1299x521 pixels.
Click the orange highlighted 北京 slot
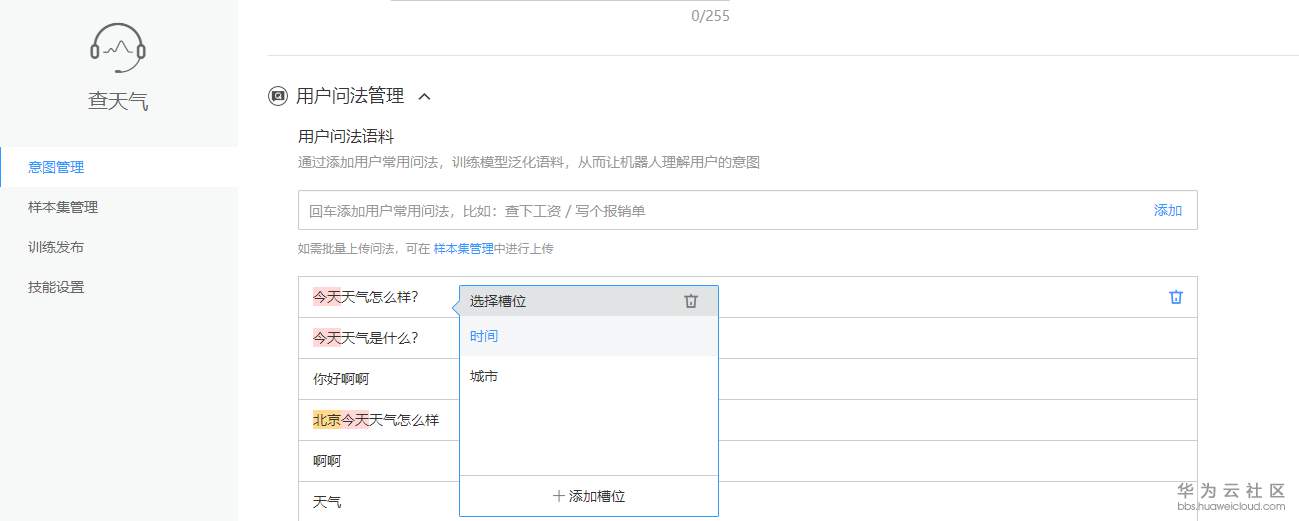click(x=327, y=420)
